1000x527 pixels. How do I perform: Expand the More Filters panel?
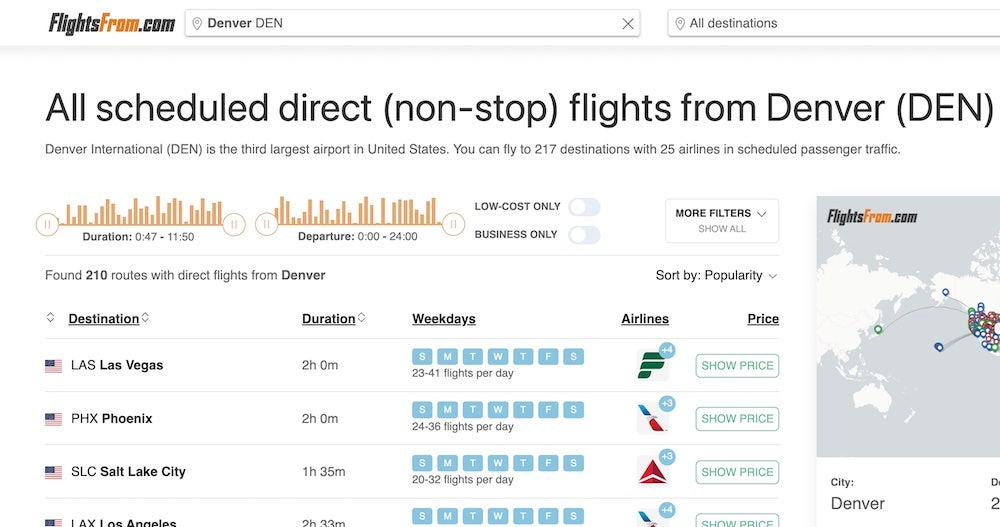[721, 220]
